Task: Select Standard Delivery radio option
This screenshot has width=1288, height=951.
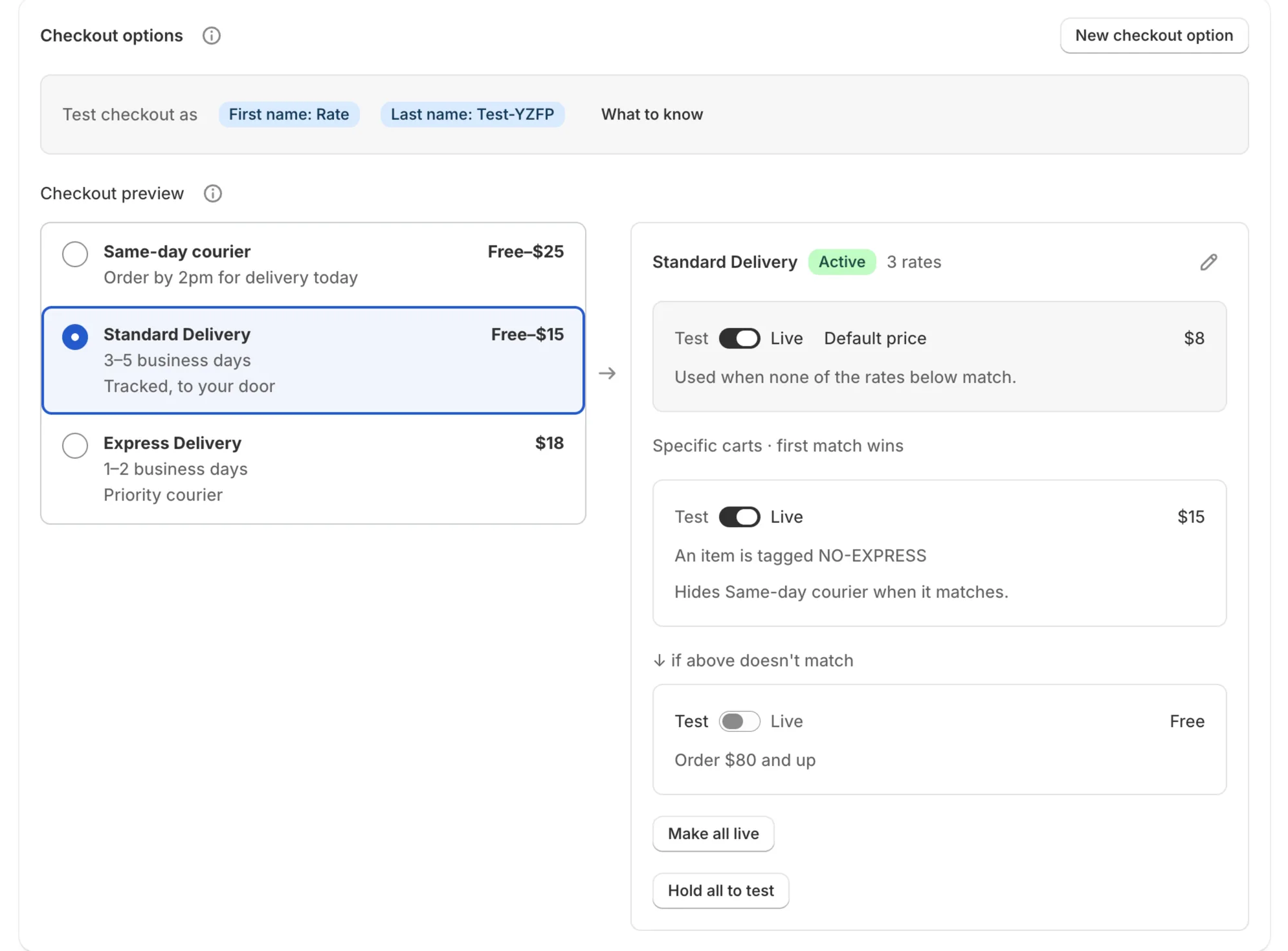Action: pos(75,337)
